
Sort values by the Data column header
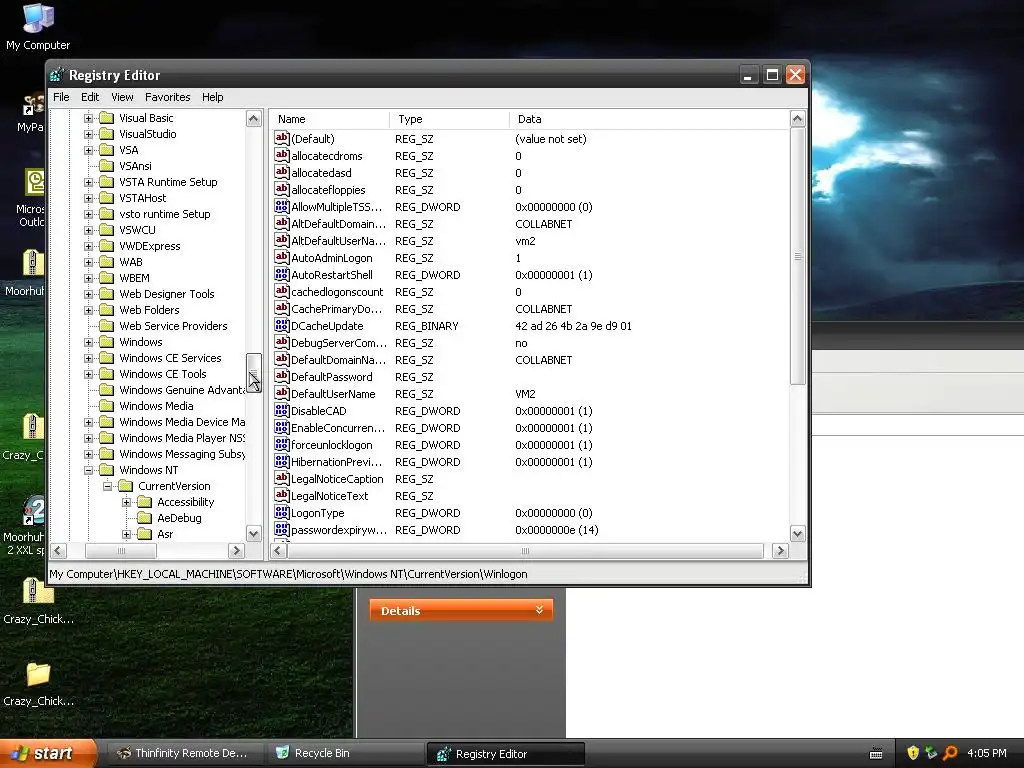[649, 119]
